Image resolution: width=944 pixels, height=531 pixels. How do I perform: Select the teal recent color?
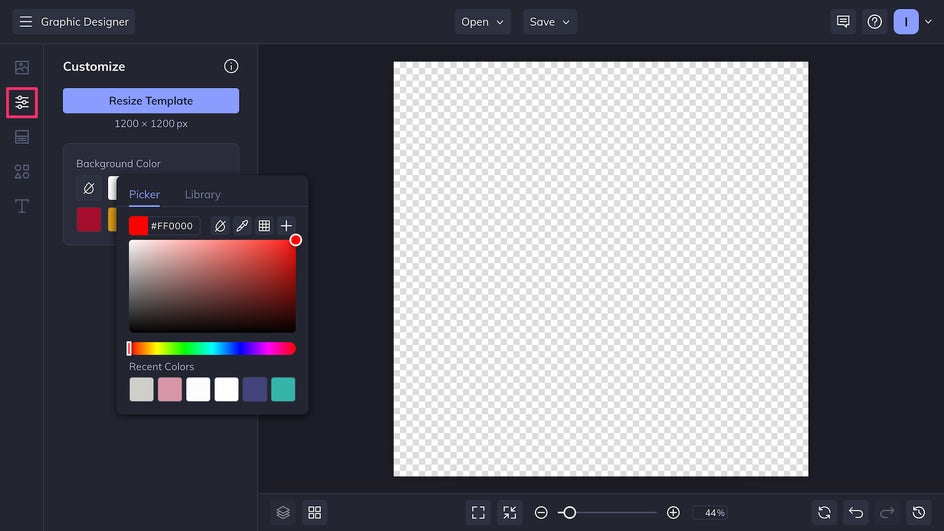coord(283,390)
